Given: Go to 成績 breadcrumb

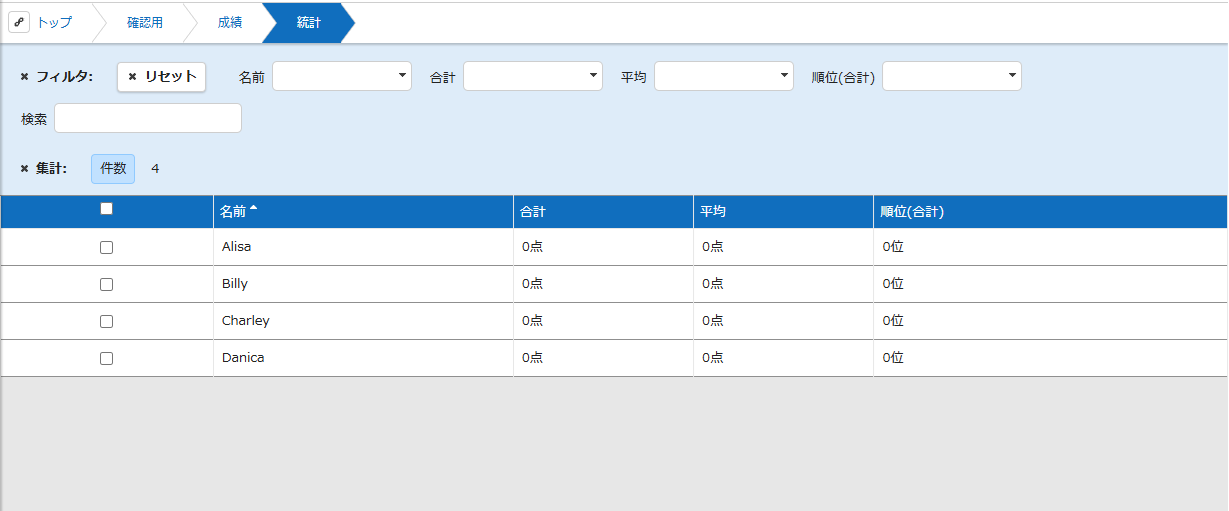Looking at the screenshot, I should [x=230, y=22].
